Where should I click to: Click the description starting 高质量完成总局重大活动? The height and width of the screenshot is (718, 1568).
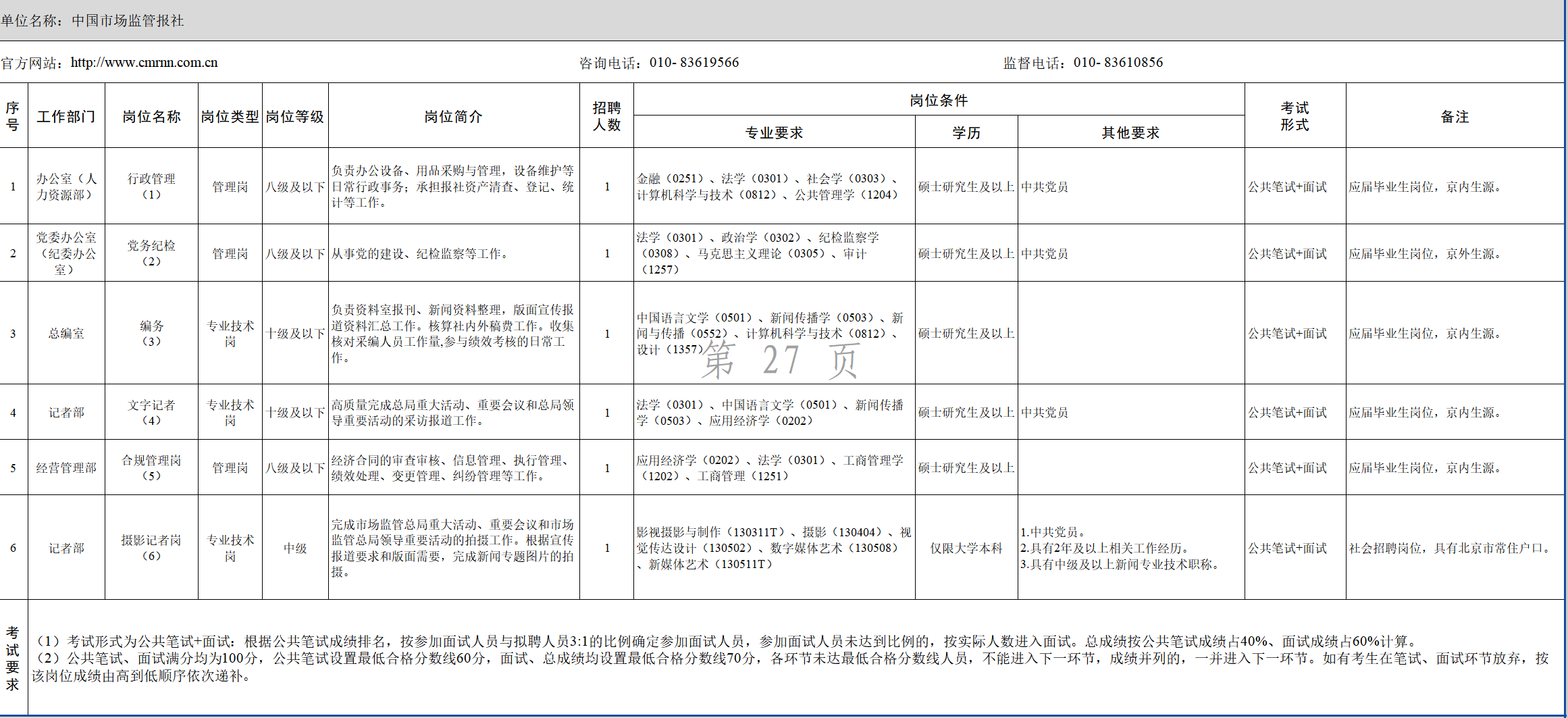pos(453,413)
